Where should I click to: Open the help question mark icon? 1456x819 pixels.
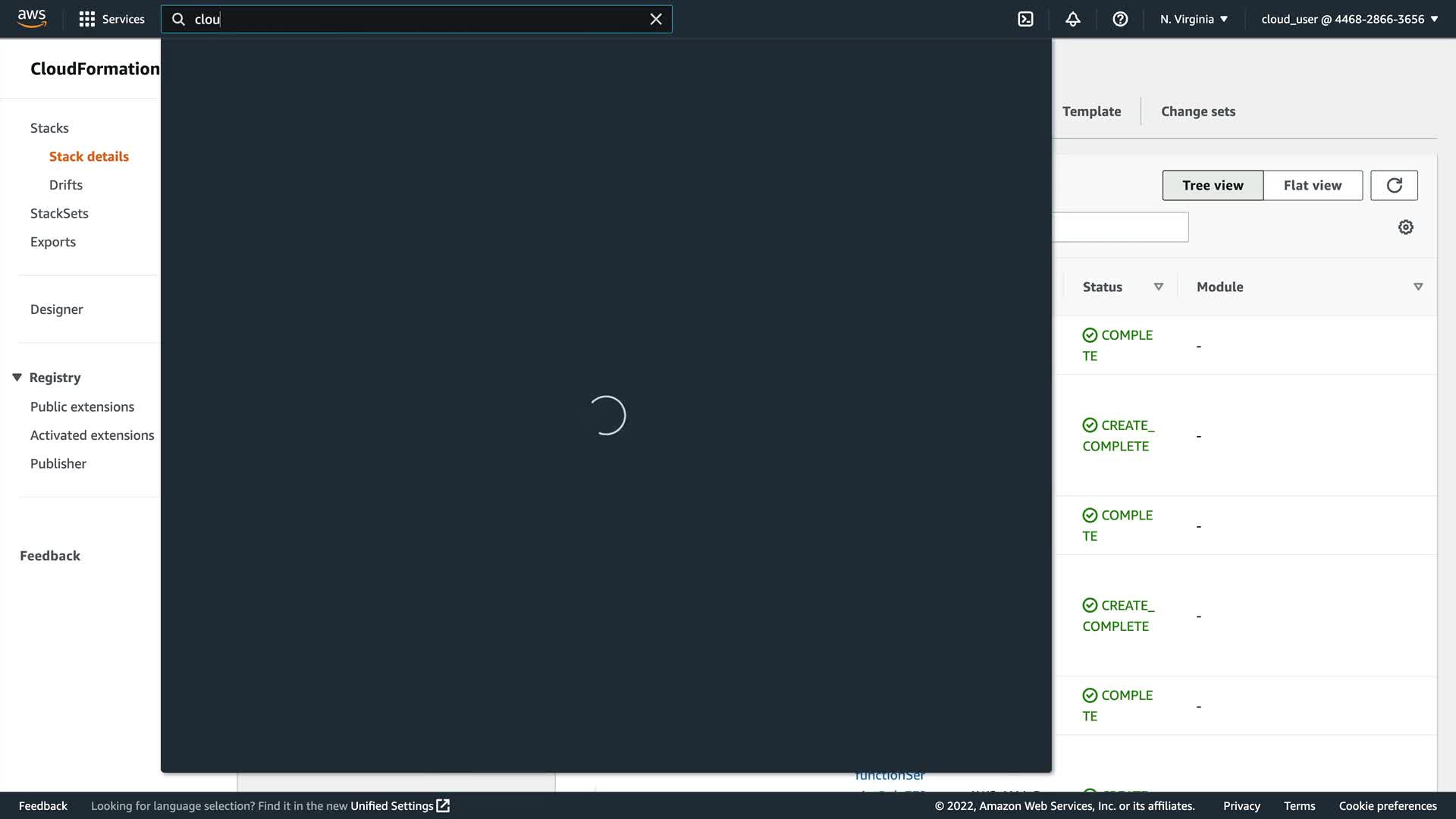[1120, 19]
